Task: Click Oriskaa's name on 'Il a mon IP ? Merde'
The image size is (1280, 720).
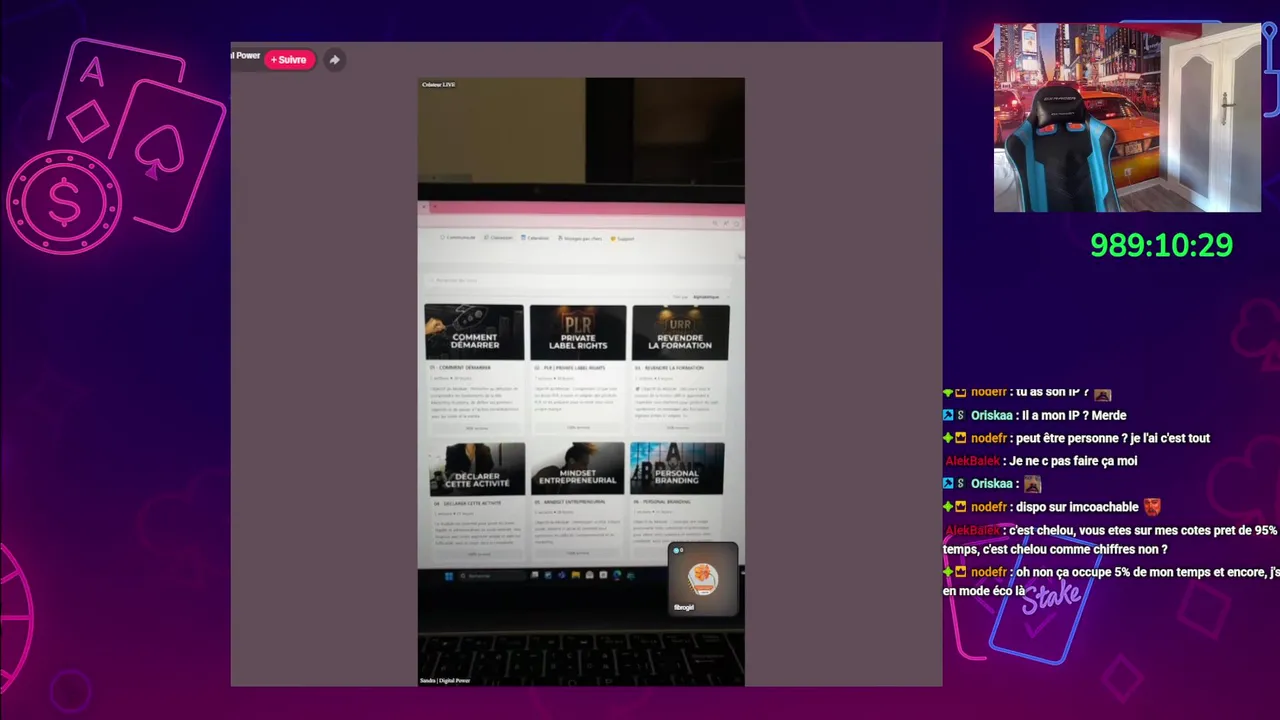Action: (992, 416)
